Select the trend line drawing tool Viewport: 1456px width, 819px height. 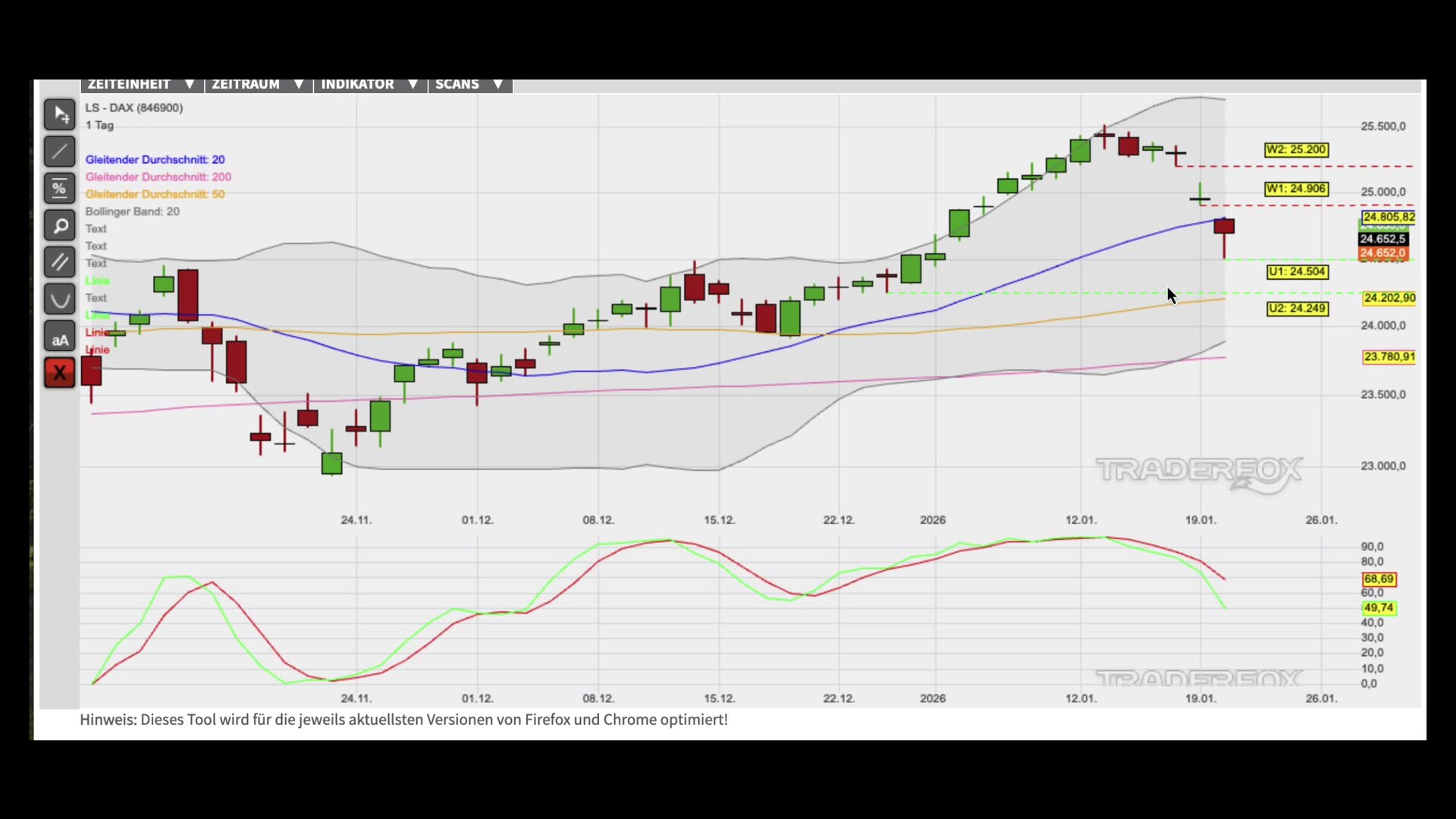click(x=59, y=152)
